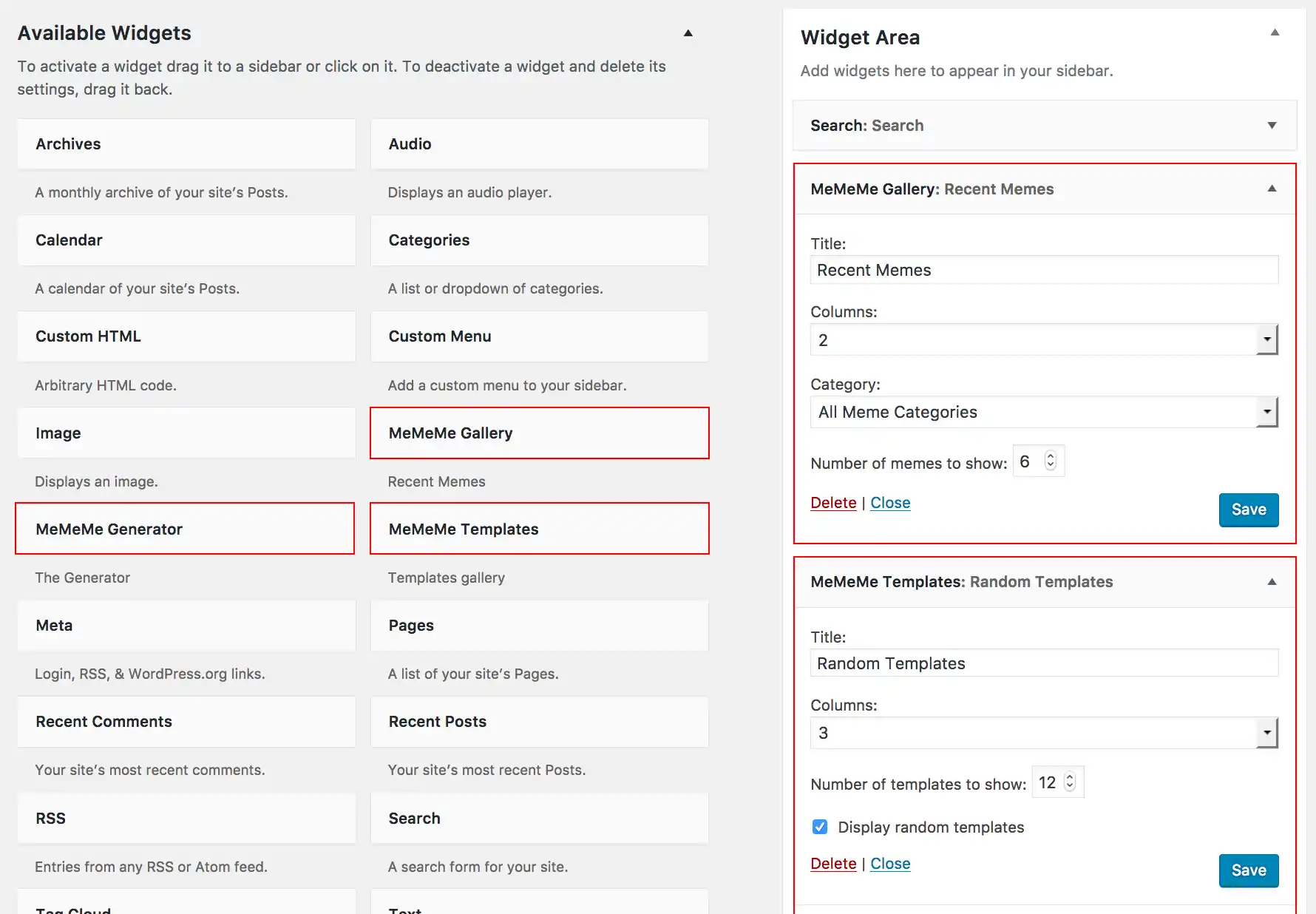Save the Recent Memes widget settings
This screenshot has width=1316, height=914.
click(1248, 510)
